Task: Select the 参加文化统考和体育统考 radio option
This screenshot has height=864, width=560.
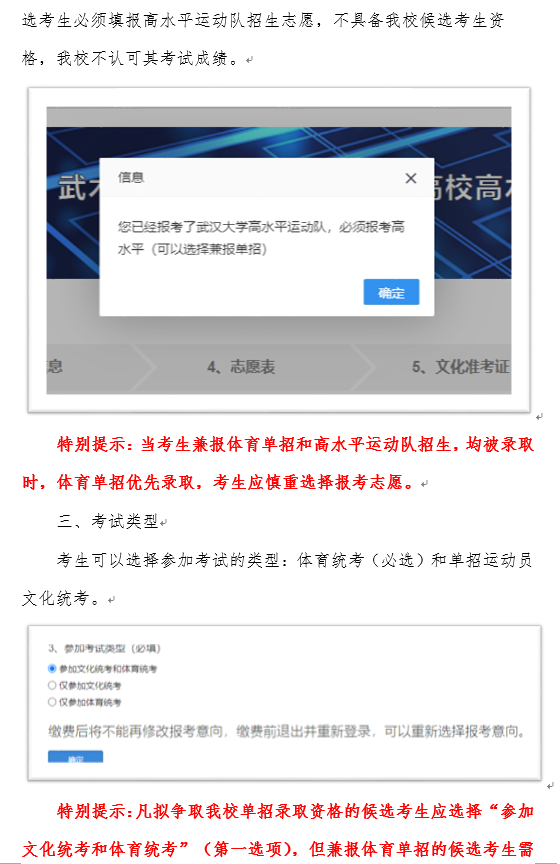Action: click(52, 668)
